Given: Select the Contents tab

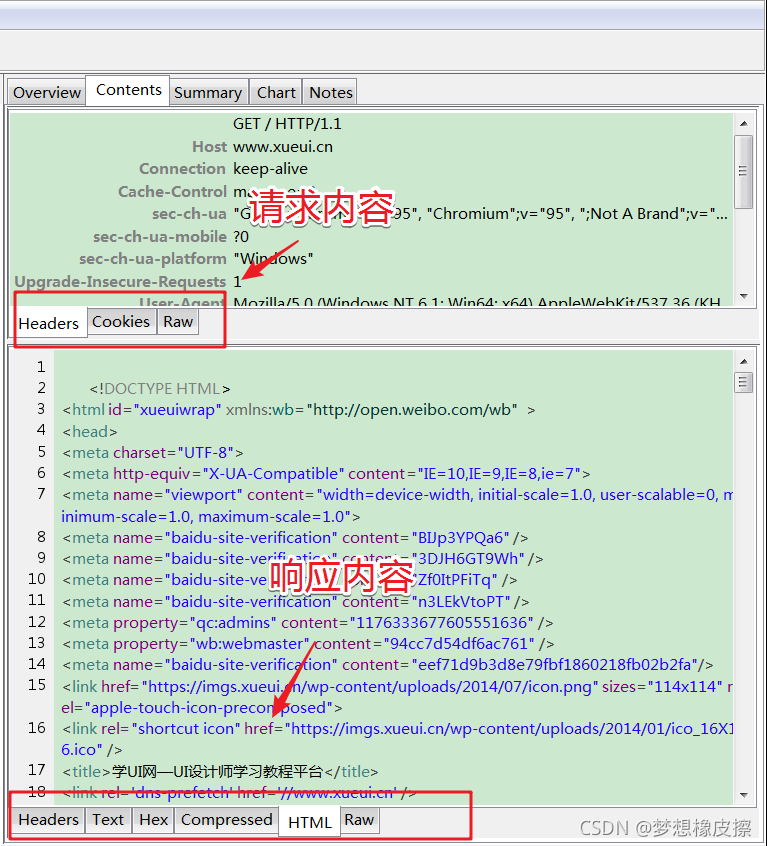Looking at the screenshot, I should (128, 90).
